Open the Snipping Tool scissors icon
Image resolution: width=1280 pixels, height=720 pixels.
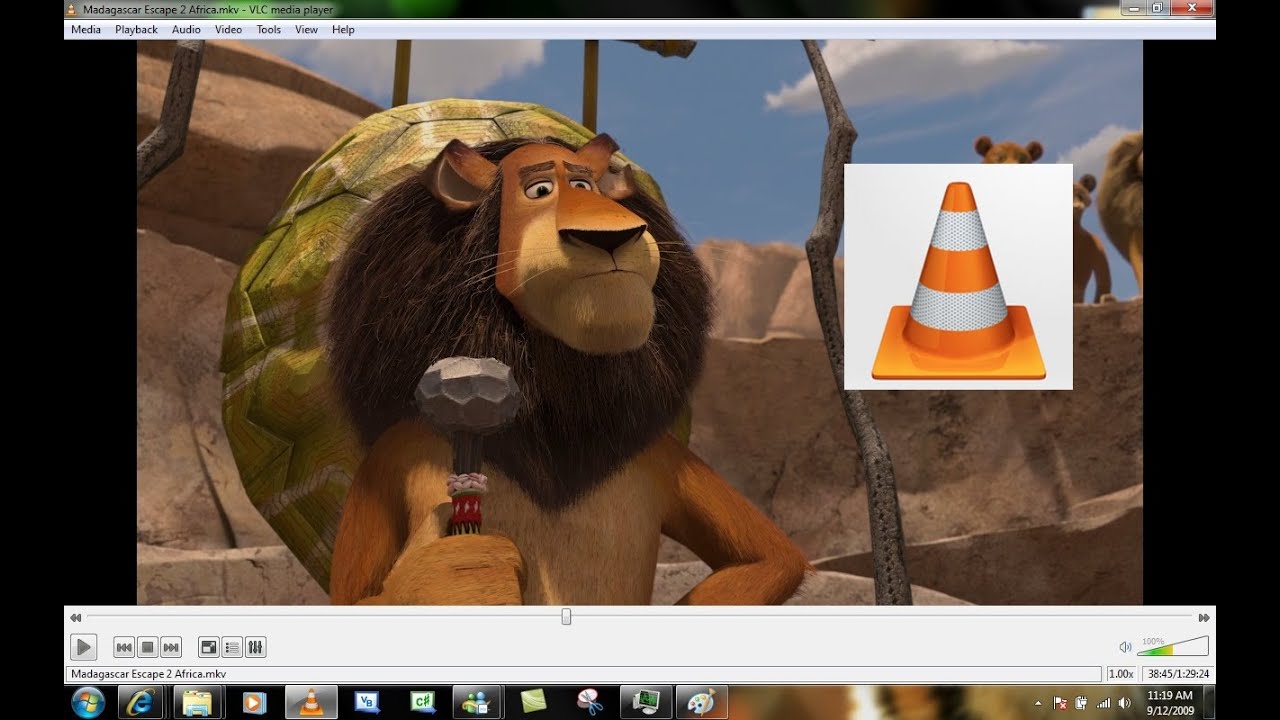[589, 702]
